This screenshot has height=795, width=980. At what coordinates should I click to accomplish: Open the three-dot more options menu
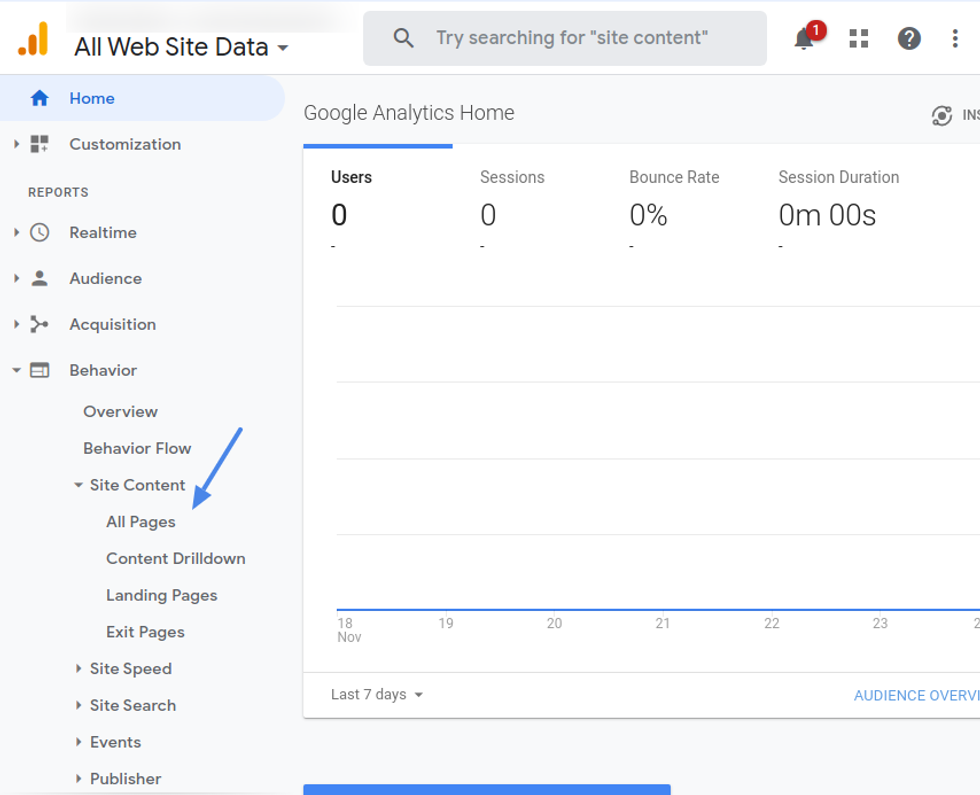[x=955, y=39]
